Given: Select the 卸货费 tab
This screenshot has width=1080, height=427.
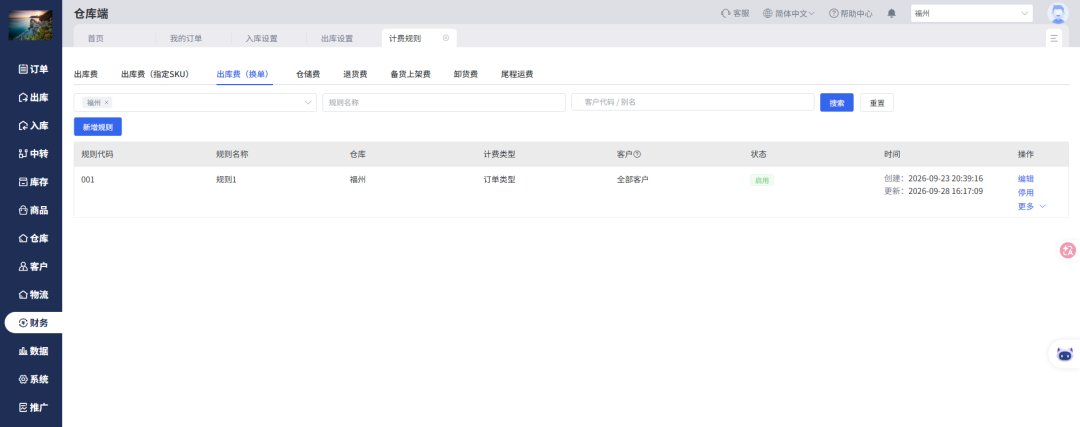Looking at the screenshot, I should [x=466, y=74].
